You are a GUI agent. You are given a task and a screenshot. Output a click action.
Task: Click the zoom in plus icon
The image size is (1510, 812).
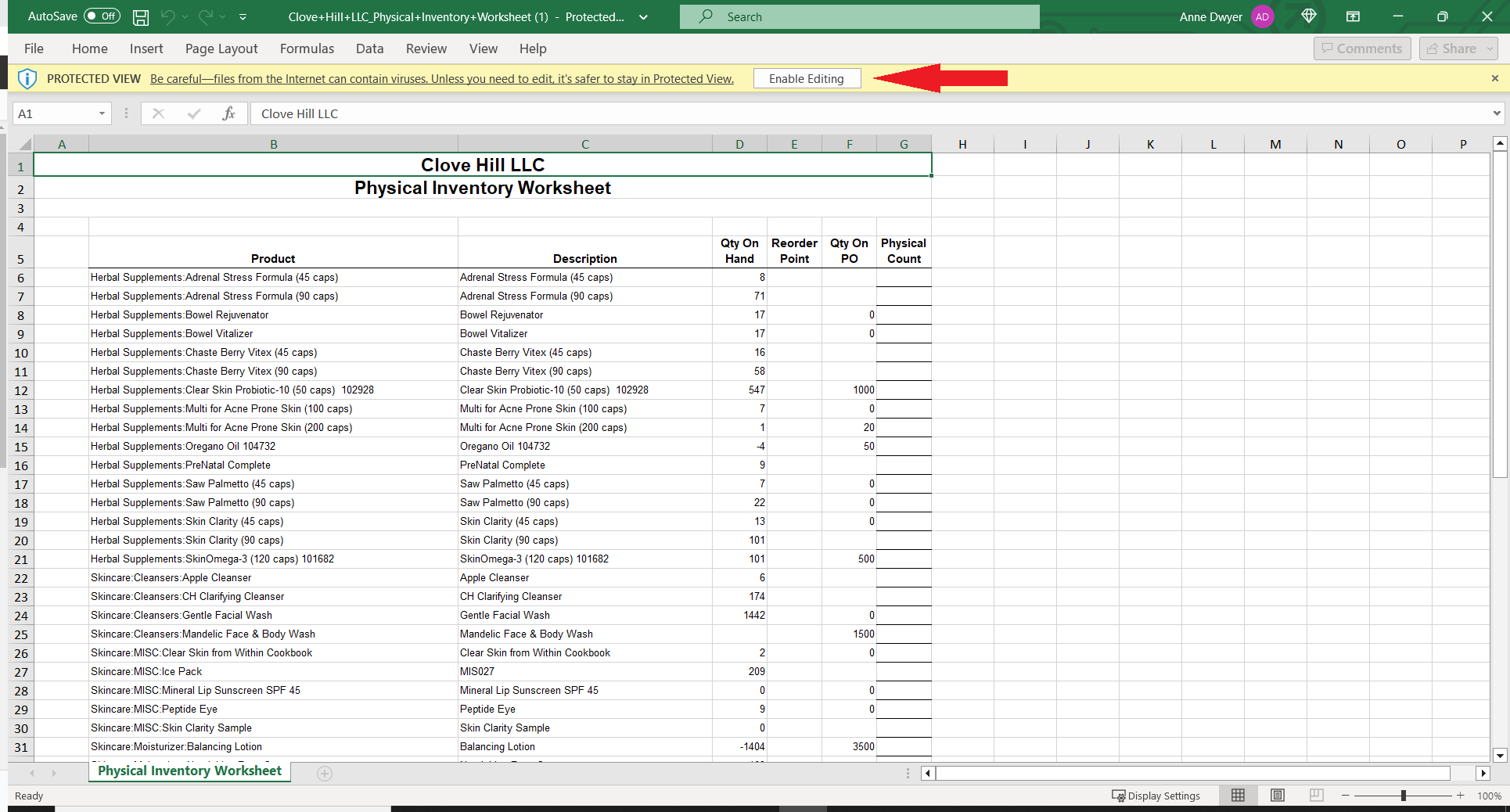point(1460,795)
